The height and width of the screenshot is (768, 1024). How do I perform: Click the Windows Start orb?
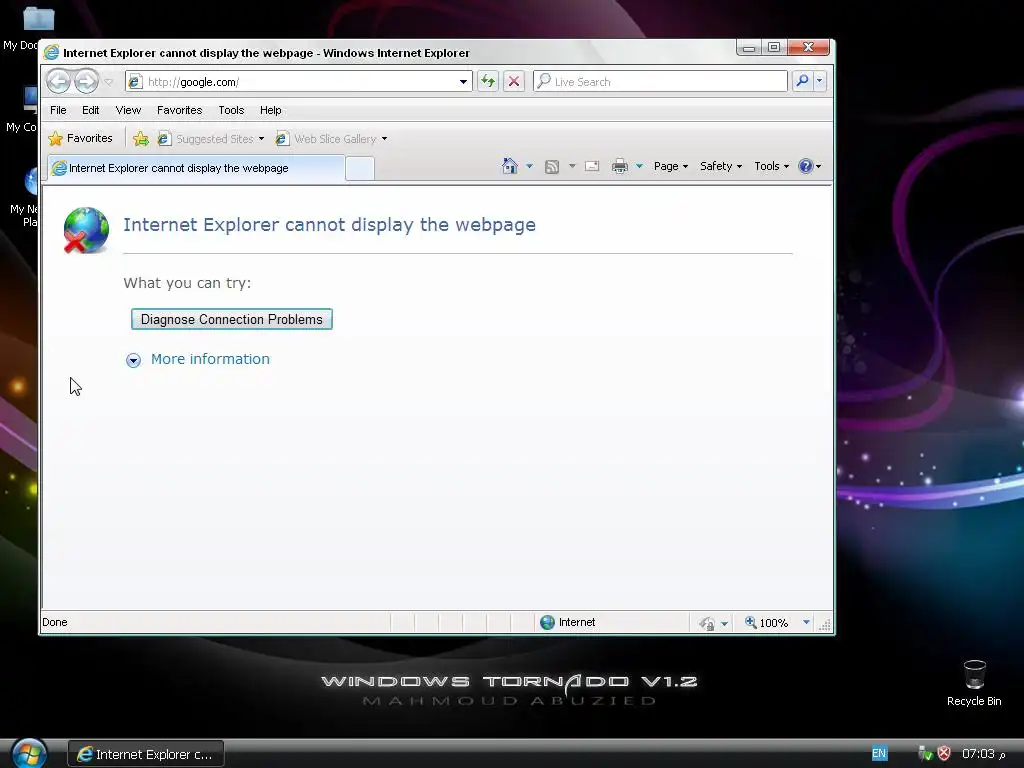tap(29, 753)
